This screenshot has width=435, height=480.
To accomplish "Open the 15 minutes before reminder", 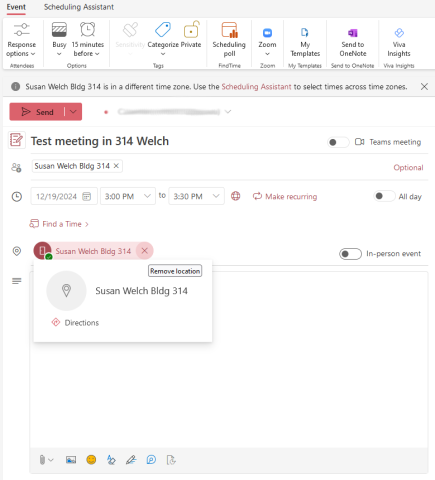I will click(x=88, y=40).
